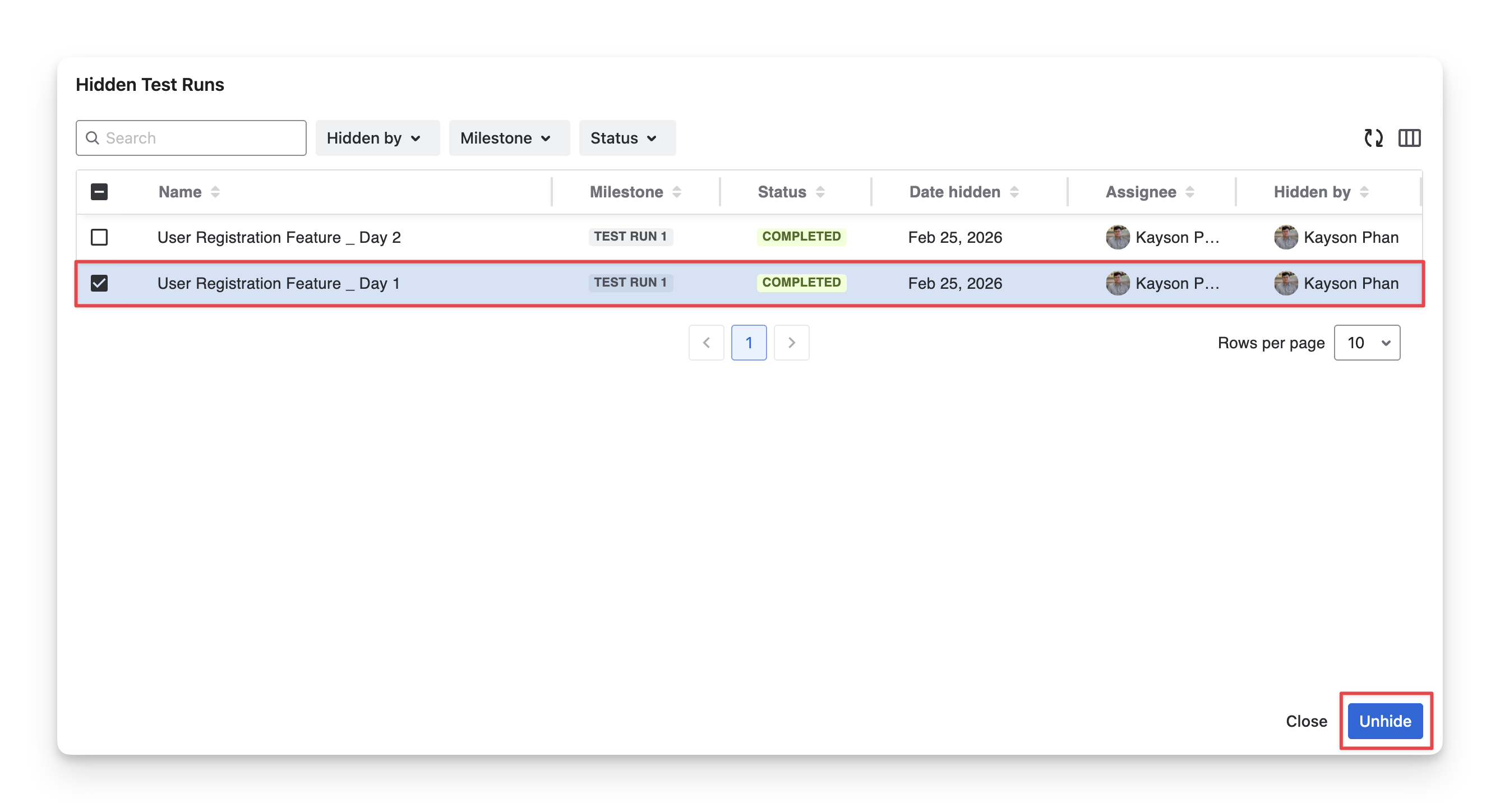This screenshot has height=812, width=1500.
Task: Sort by Name column arrows
Action: pos(215,192)
